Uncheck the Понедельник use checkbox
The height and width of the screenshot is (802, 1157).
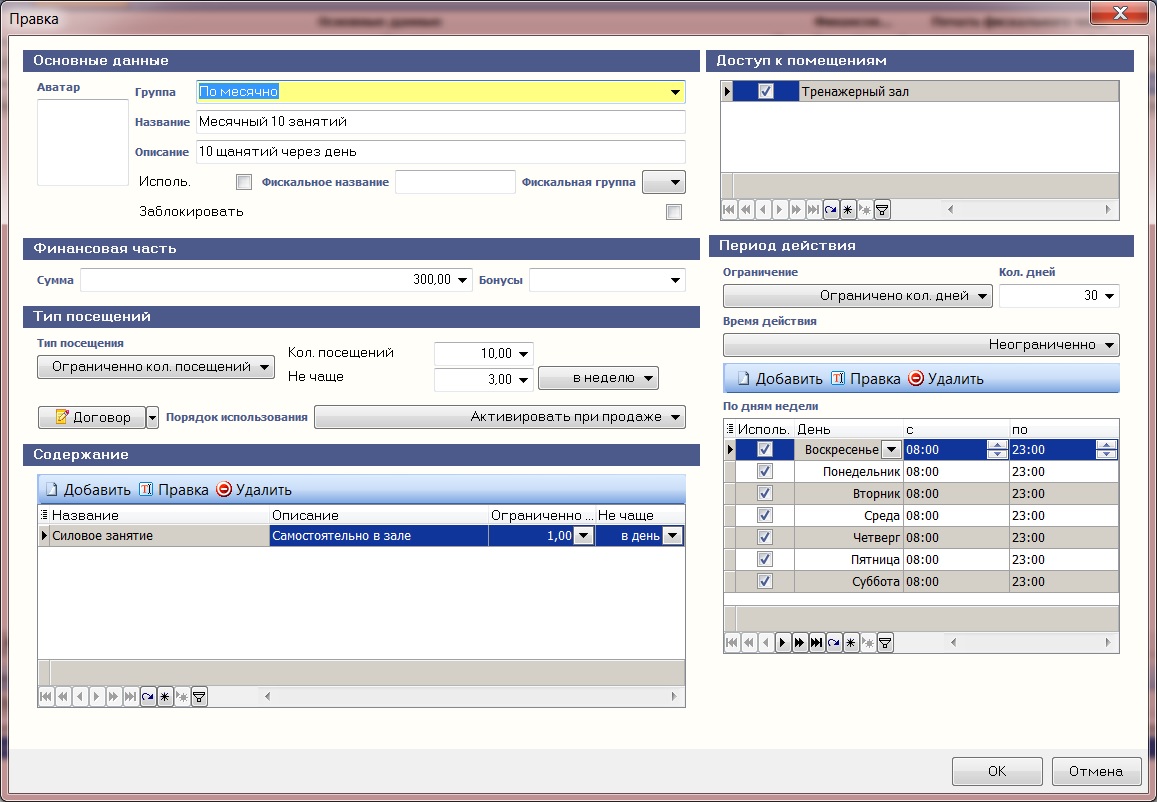(x=765, y=471)
